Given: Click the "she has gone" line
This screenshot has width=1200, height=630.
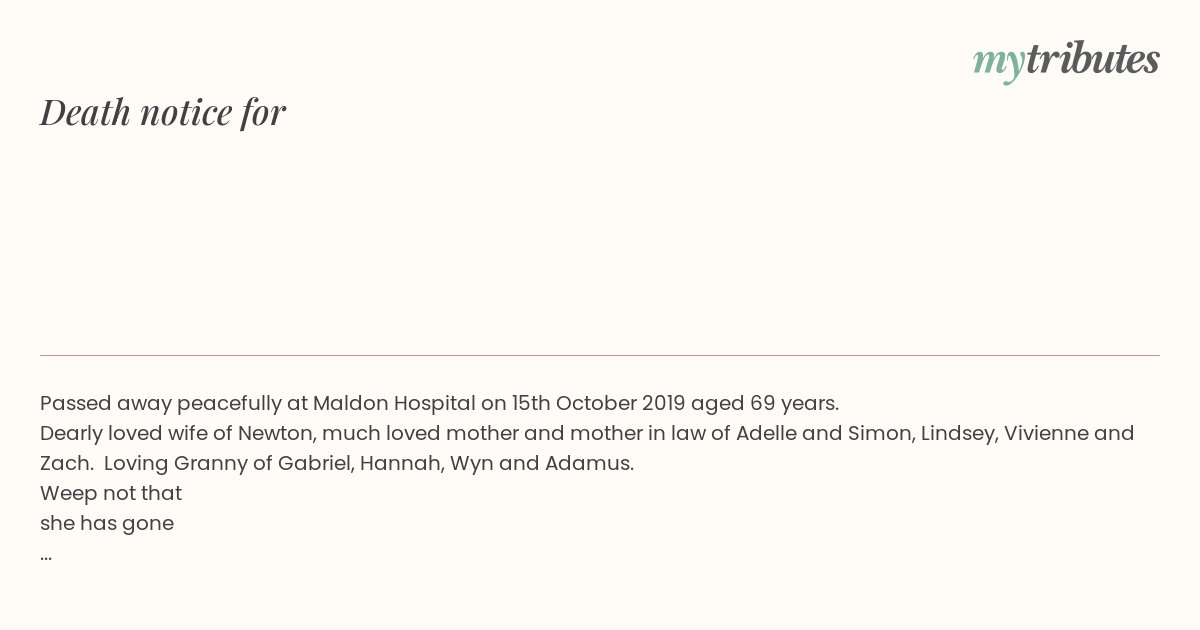Looking at the screenshot, I should [107, 524].
